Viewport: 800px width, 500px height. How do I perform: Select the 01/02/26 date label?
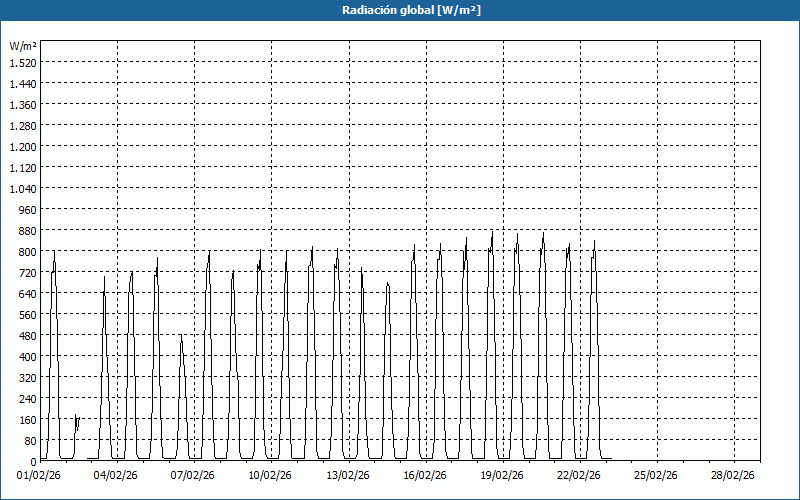pos(39,476)
